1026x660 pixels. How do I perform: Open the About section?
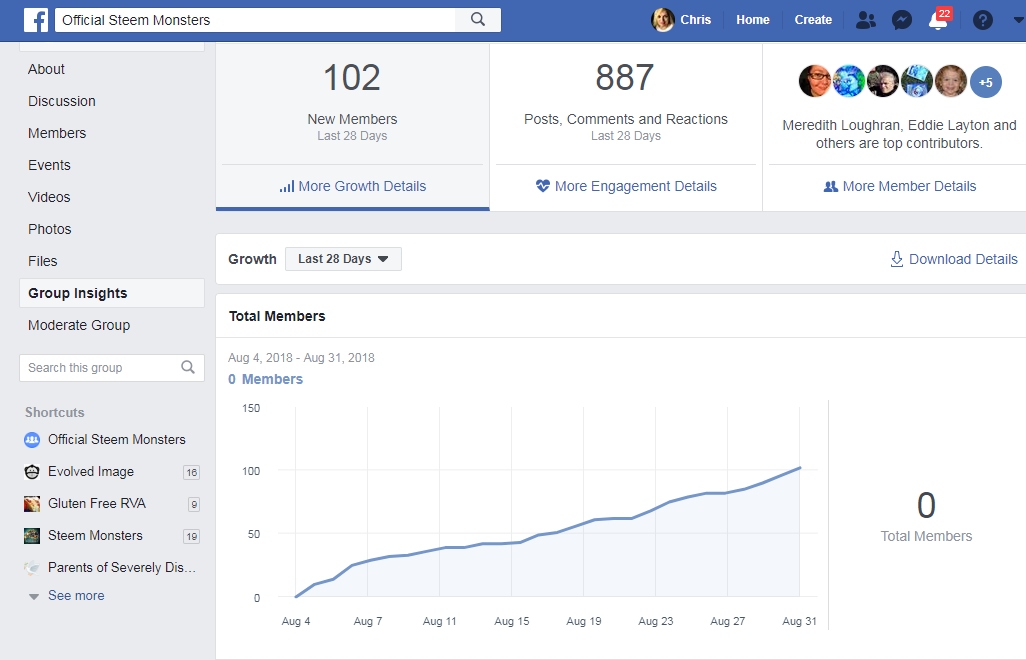(46, 69)
